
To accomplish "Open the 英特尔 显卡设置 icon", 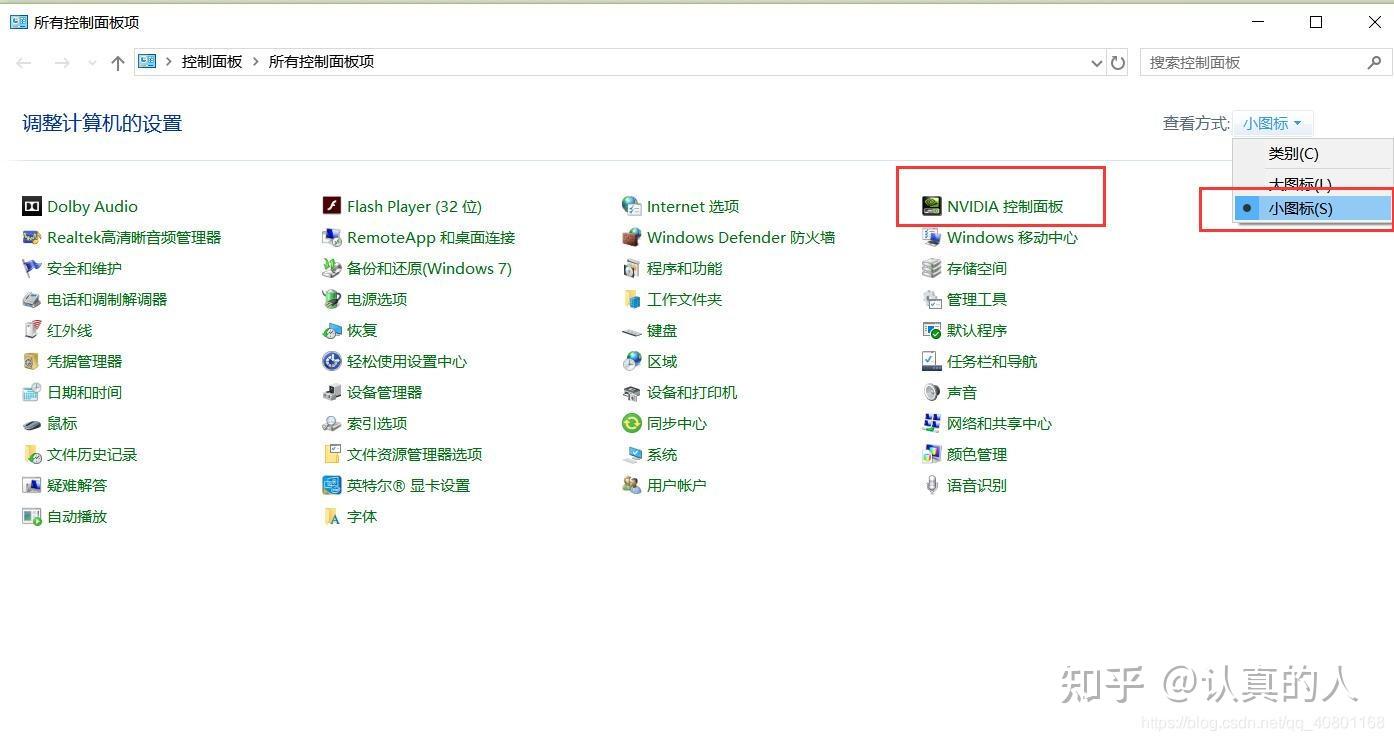I will coord(331,486).
